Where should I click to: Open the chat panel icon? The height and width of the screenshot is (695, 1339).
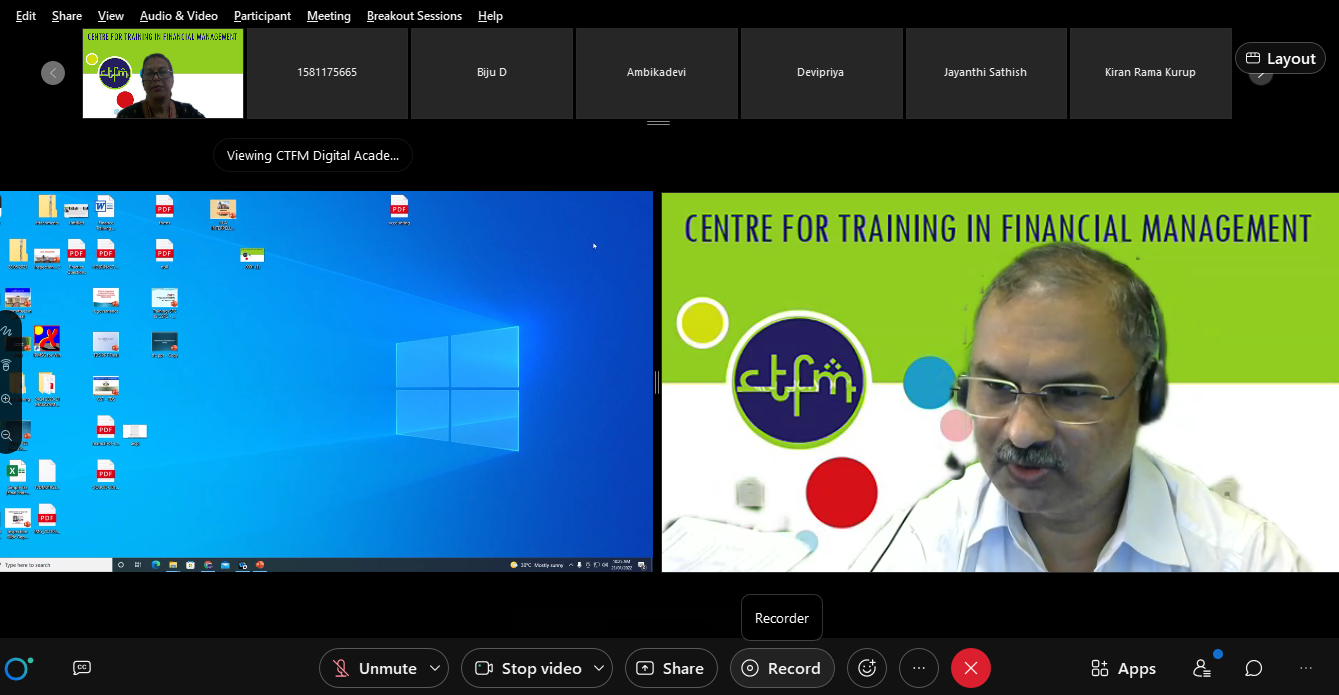(x=1254, y=668)
